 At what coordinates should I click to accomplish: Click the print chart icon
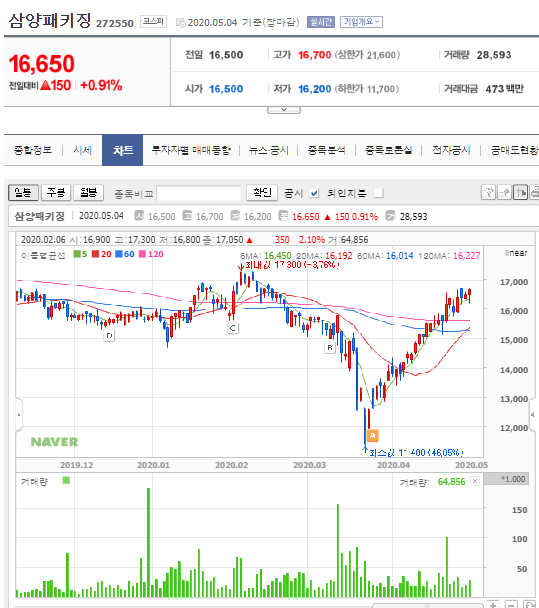(x=534, y=192)
